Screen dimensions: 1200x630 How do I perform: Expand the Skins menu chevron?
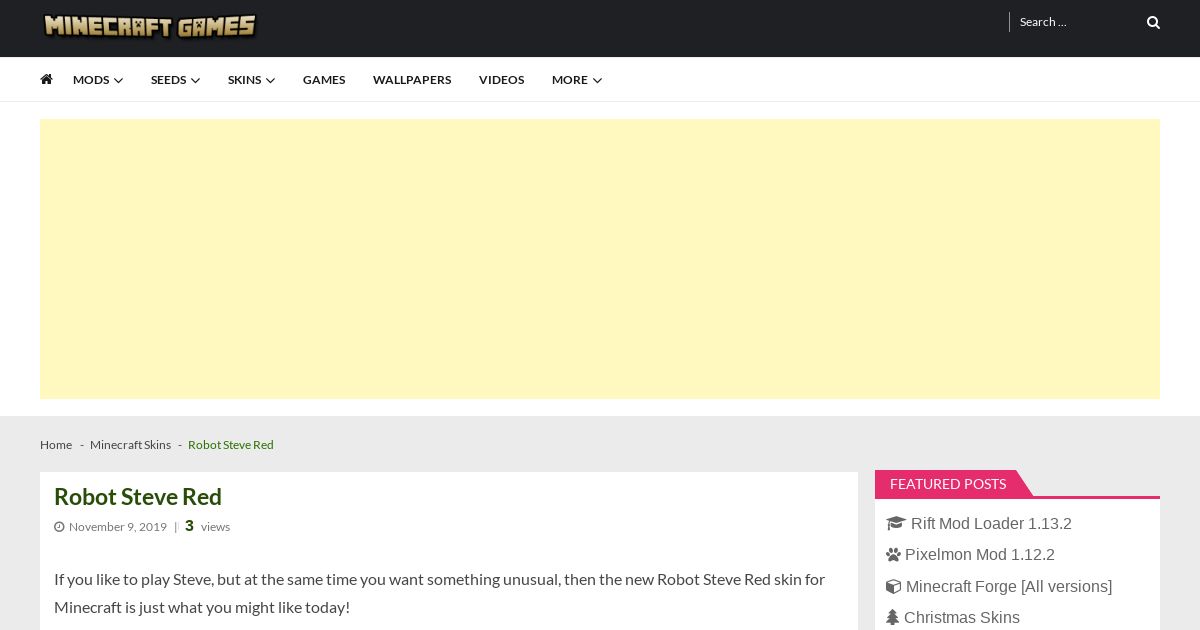[270, 80]
